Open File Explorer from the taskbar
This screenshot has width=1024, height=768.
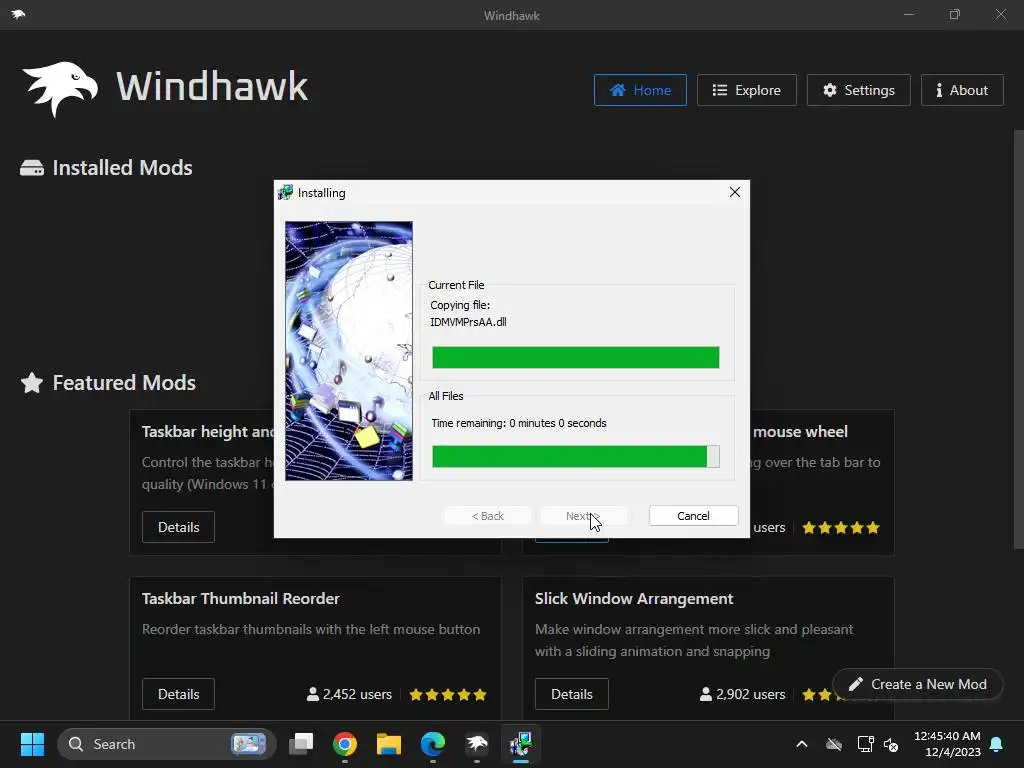[389, 744]
